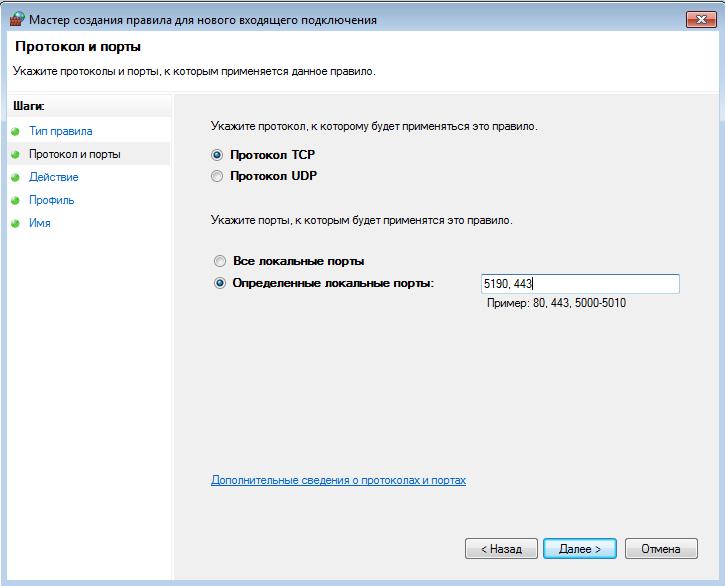This screenshot has width=725, height=586.
Task: Click the Протокол и порты page heading
Action: (78, 47)
